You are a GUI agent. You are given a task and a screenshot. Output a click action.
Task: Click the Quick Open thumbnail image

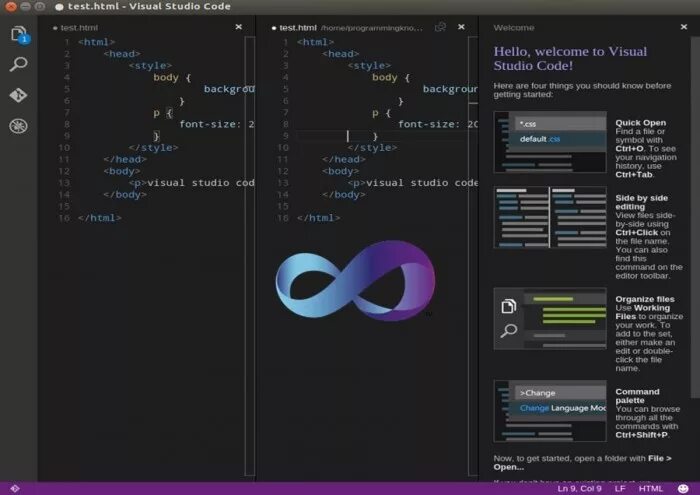pos(550,142)
